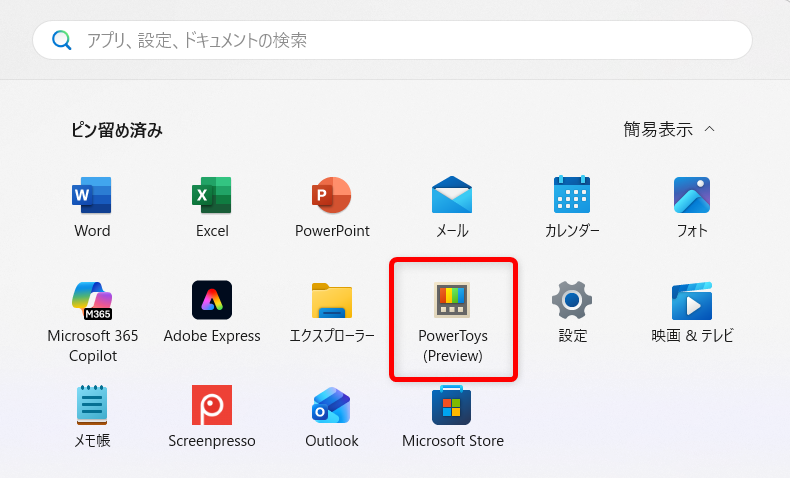The height and width of the screenshot is (478, 790).
Task: Open Microsoft Store
Action: pyautogui.click(x=452, y=417)
